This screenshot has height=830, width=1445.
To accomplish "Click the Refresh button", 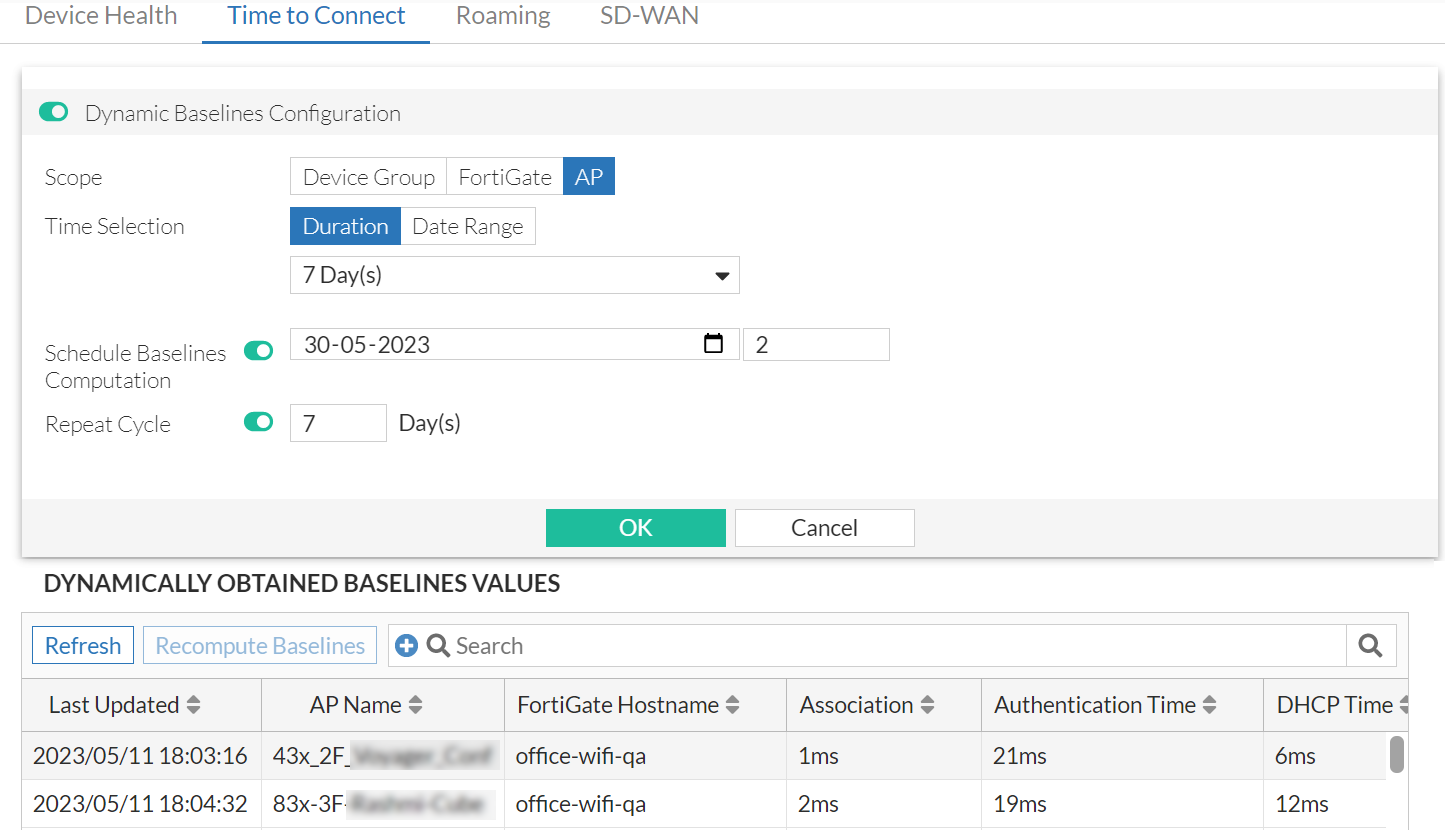I will tap(83, 646).
